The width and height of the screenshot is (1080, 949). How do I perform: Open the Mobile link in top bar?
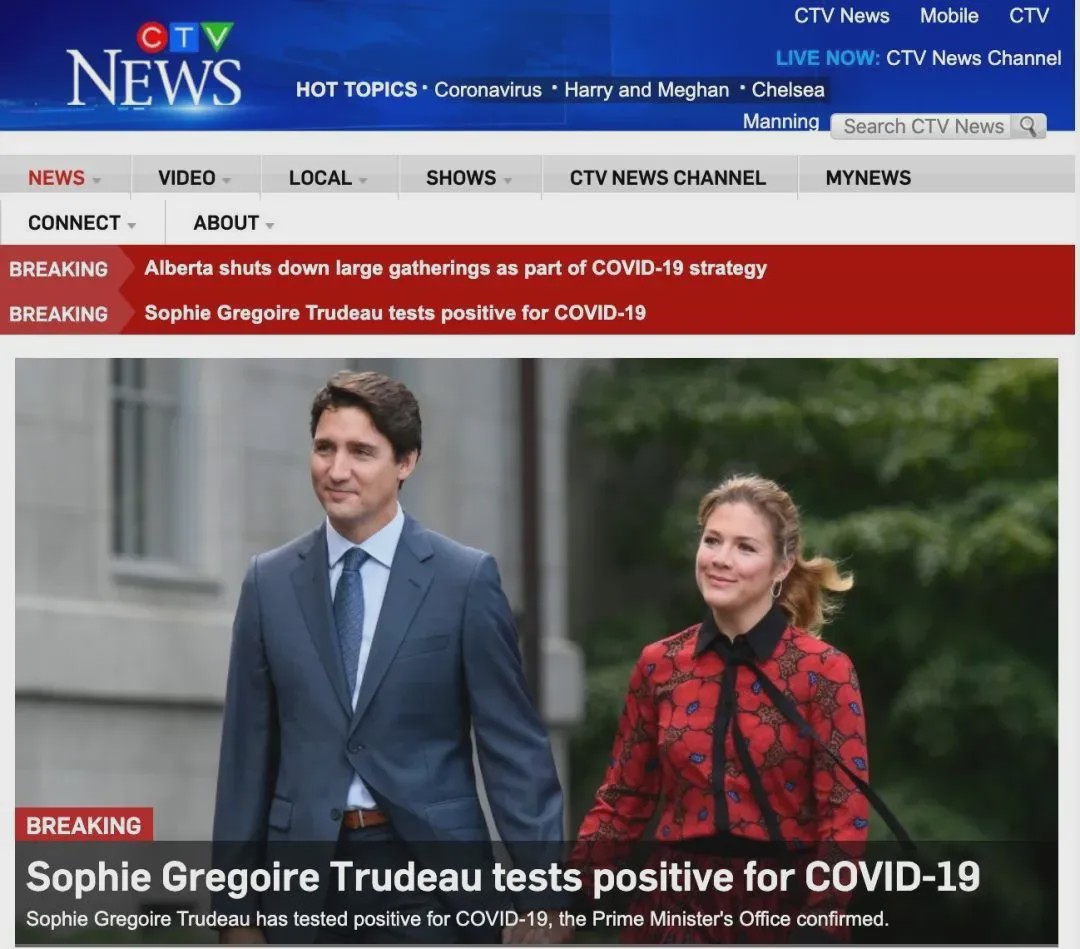949,16
